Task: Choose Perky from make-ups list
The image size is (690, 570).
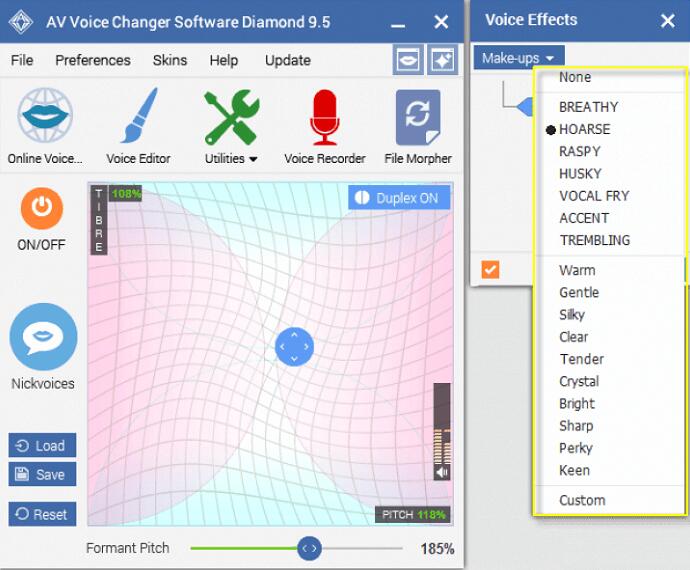Action: 576,448
